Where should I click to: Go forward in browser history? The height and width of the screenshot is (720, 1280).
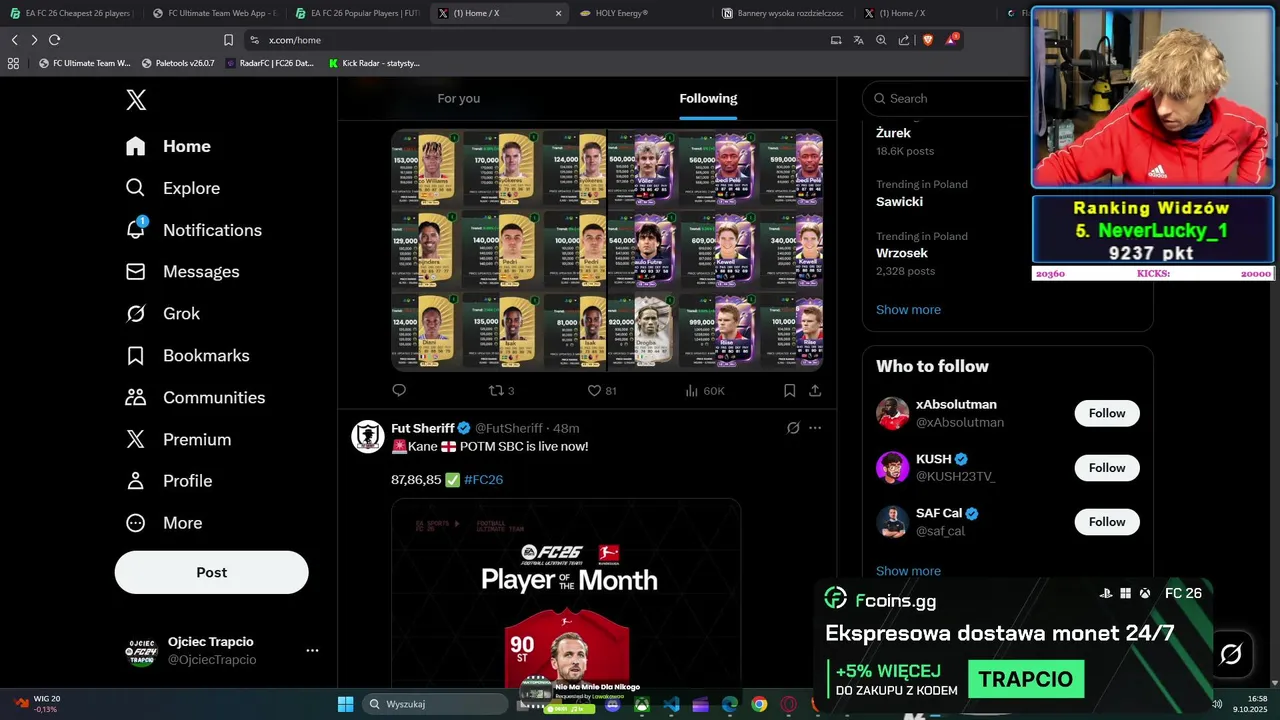click(34, 40)
